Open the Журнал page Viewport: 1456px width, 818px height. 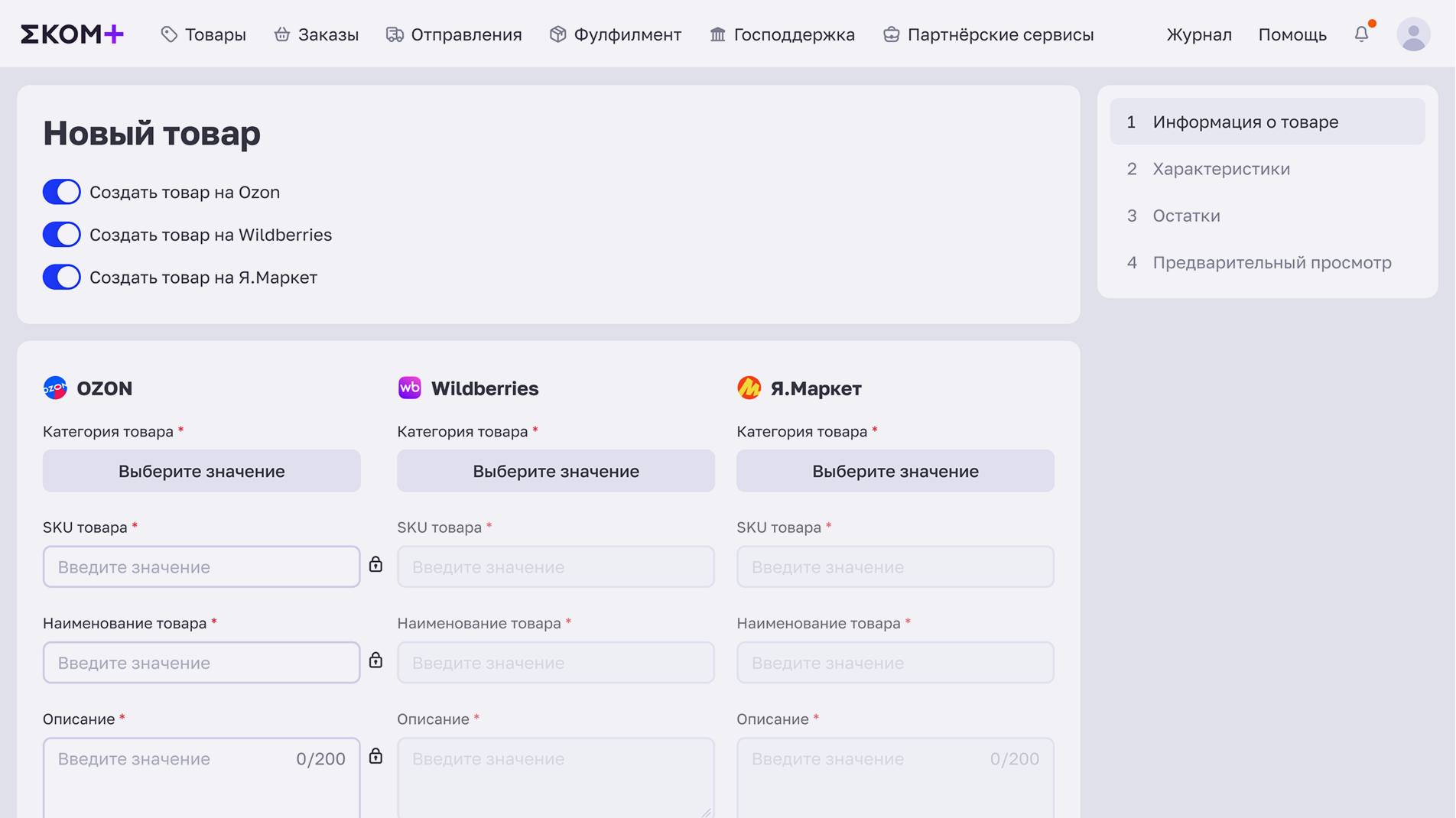click(1198, 34)
